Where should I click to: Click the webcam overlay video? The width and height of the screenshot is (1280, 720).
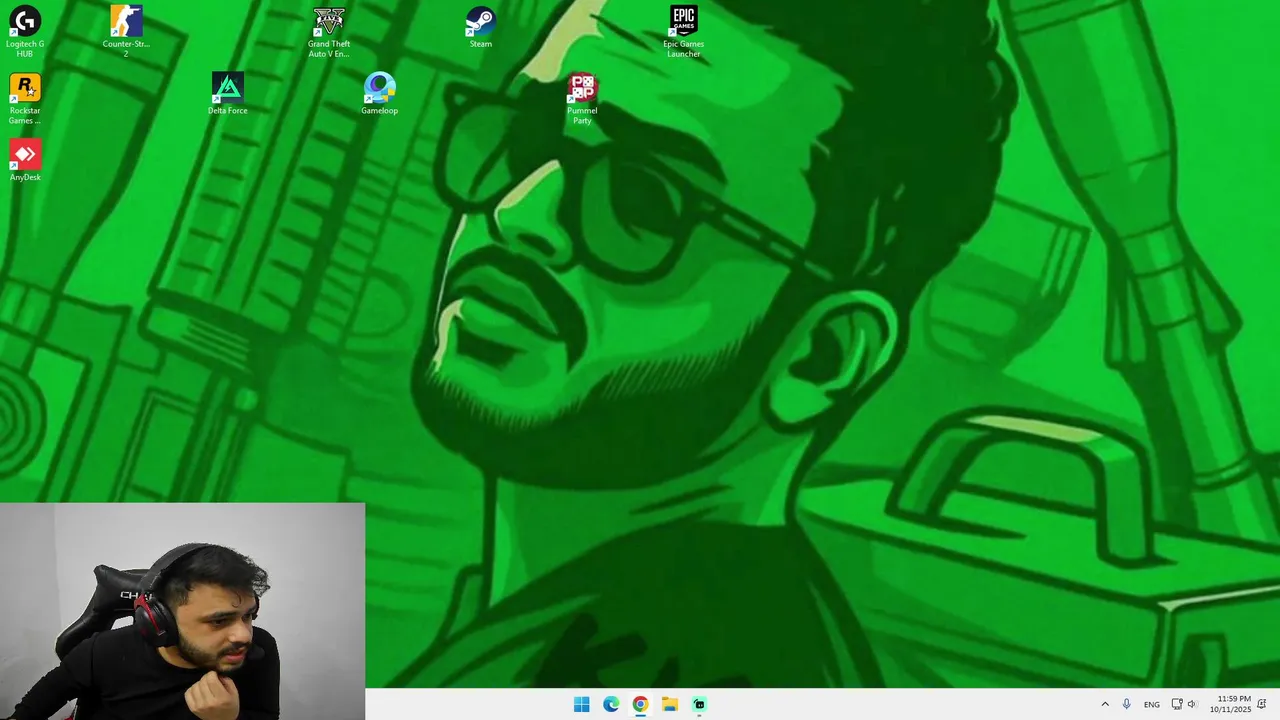coord(183,611)
